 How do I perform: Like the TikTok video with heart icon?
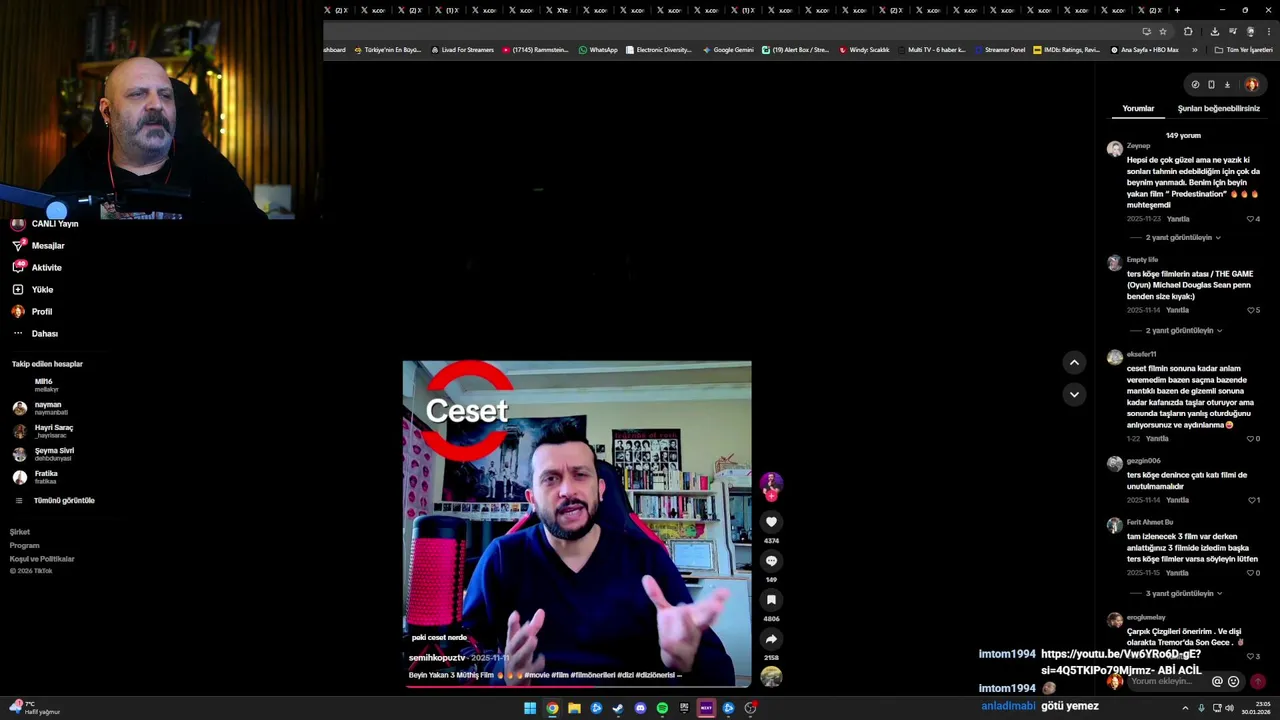point(771,522)
